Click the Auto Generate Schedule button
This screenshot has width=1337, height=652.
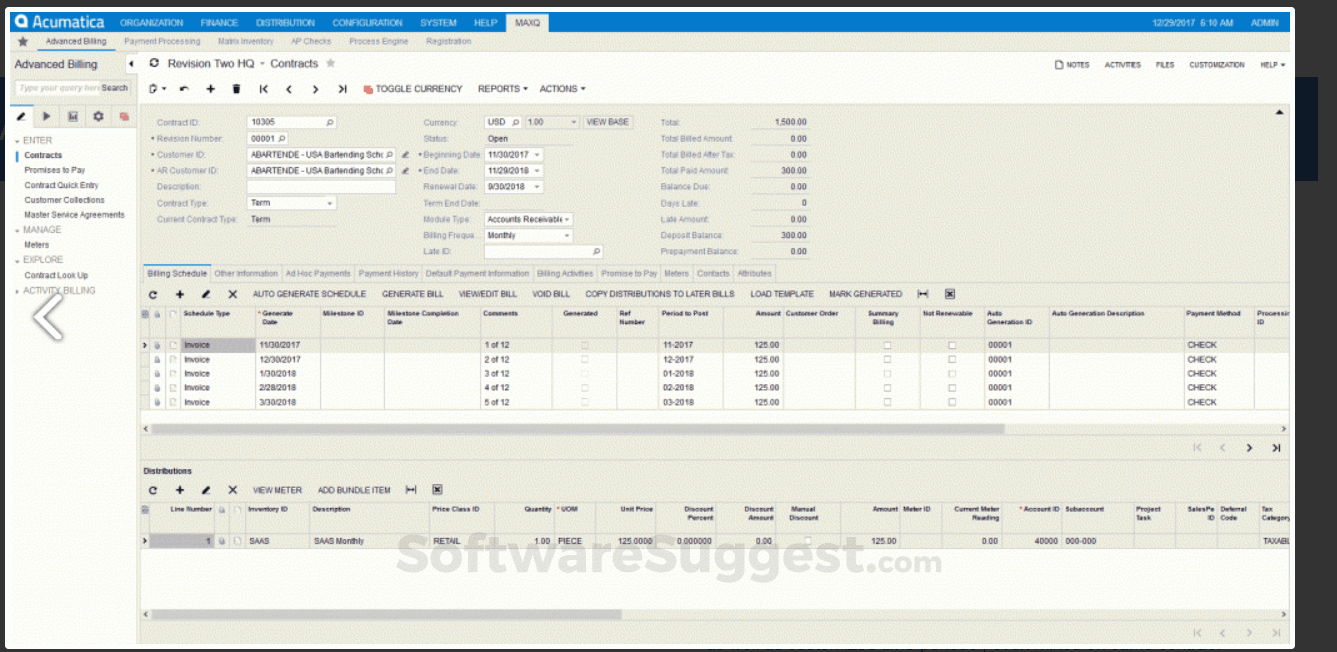(x=309, y=295)
